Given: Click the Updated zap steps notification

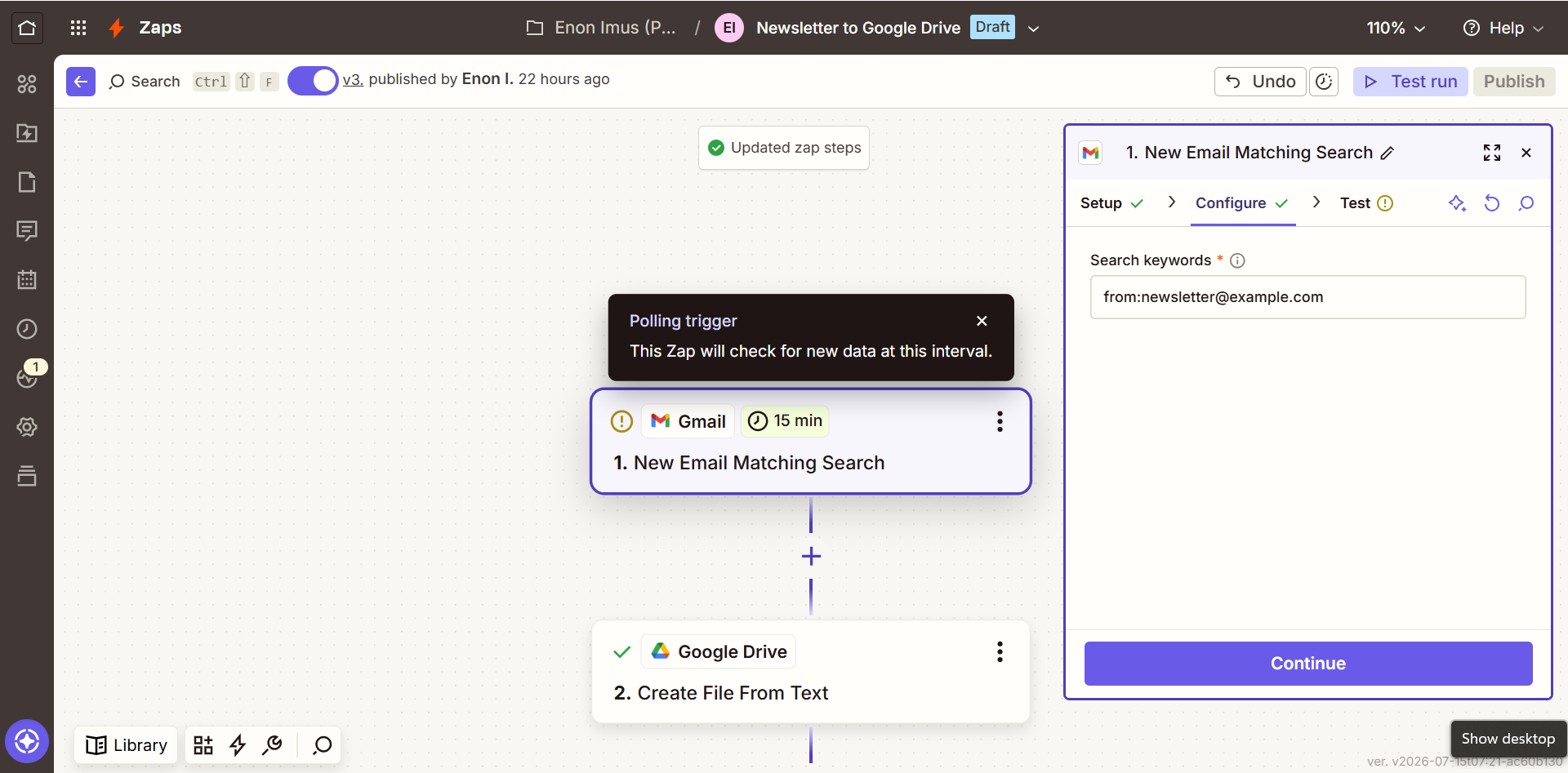Looking at the screenshot, I should tap(784, 148).
